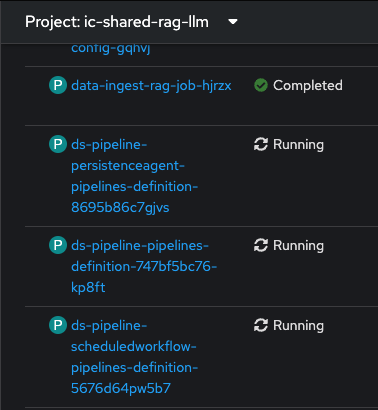Click the sync icon in the 747bf5bc76-kp8ft row
This screenshot has width=378, height=410.
click(x=261, y=245)
